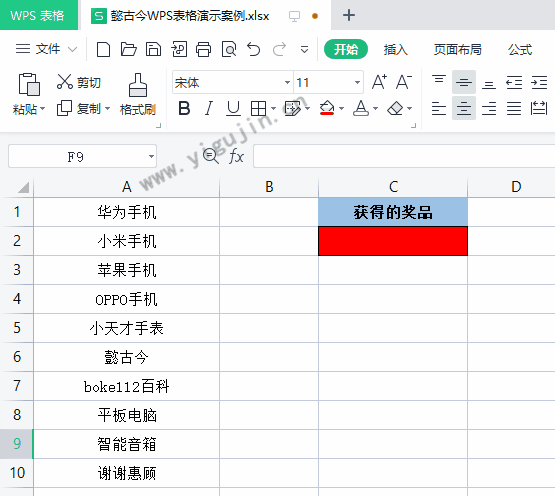This screenshot has height=496, width=555.
Task: Apply font color A button
Action: (x=361, y=108)
